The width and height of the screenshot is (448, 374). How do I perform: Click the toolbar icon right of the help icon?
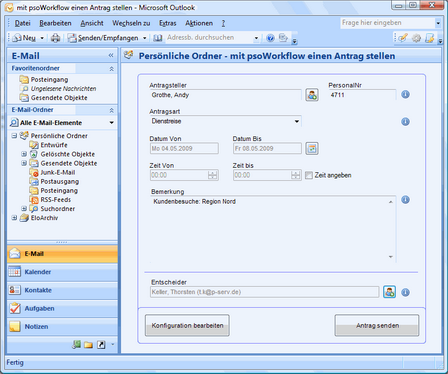tap(283, 38)
